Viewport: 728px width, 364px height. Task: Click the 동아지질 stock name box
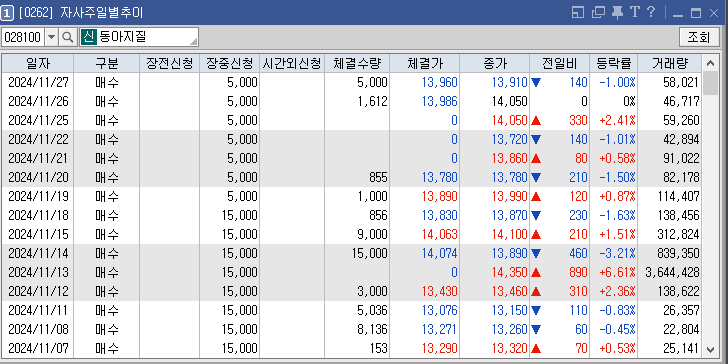(139, 37)
